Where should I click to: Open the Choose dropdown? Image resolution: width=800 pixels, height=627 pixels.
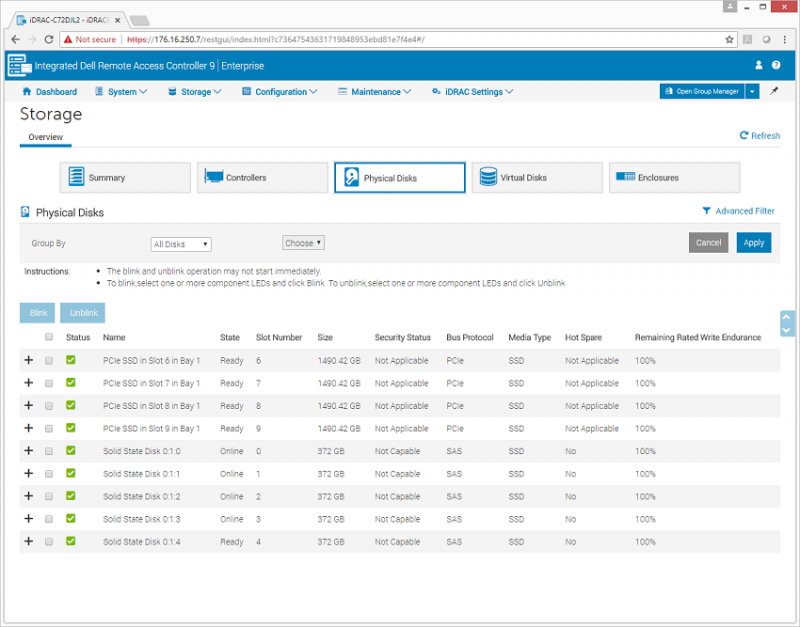tap(303, 243)
